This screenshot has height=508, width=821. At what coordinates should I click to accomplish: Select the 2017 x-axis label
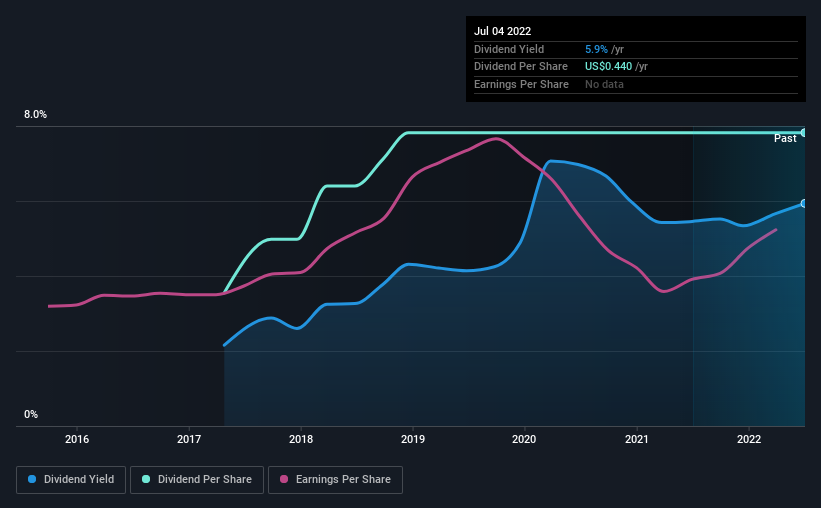189,439
